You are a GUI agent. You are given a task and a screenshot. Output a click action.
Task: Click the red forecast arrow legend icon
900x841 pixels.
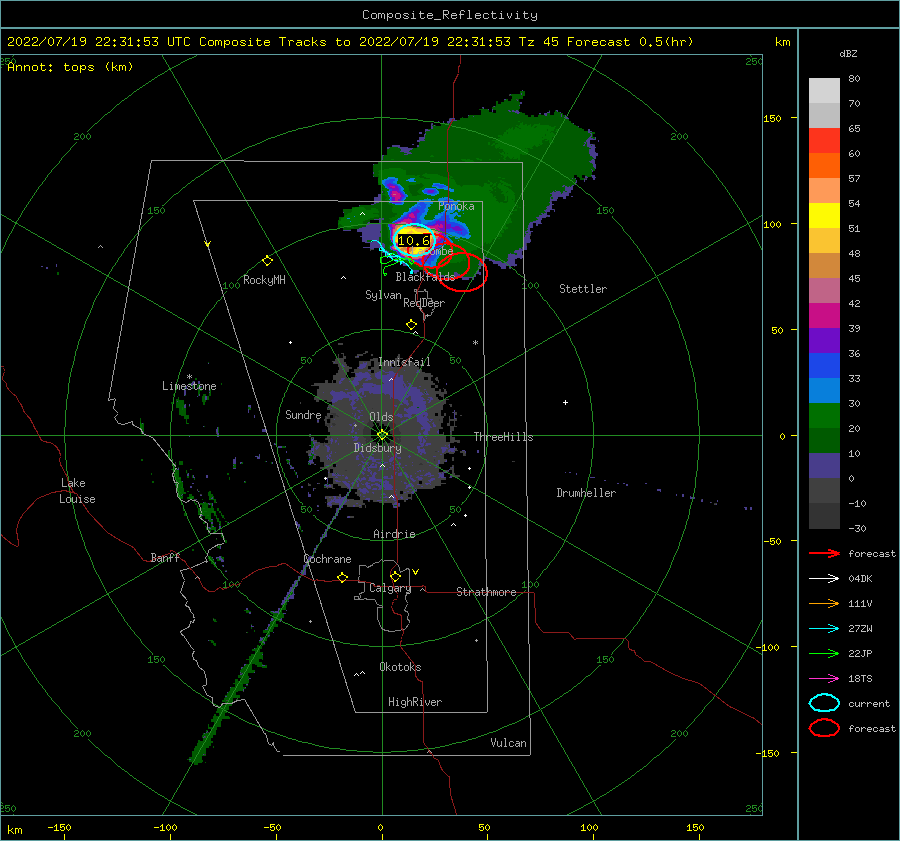click(824, 553)
